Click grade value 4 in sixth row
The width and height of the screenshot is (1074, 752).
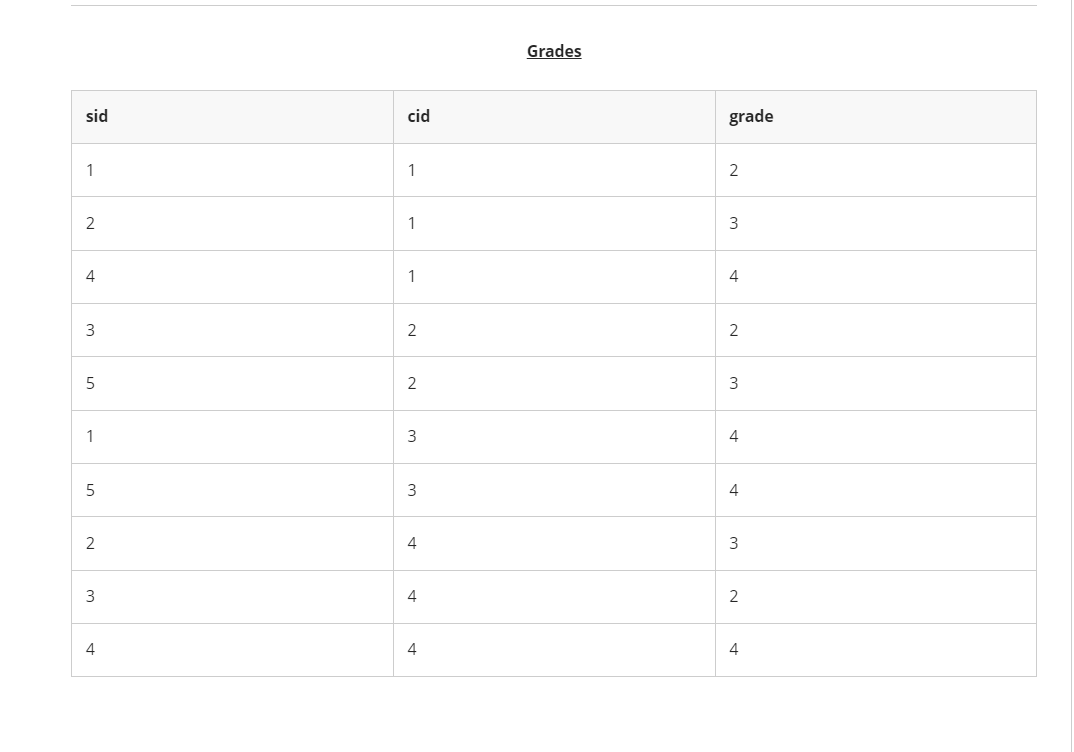click(x=734, y=436)
